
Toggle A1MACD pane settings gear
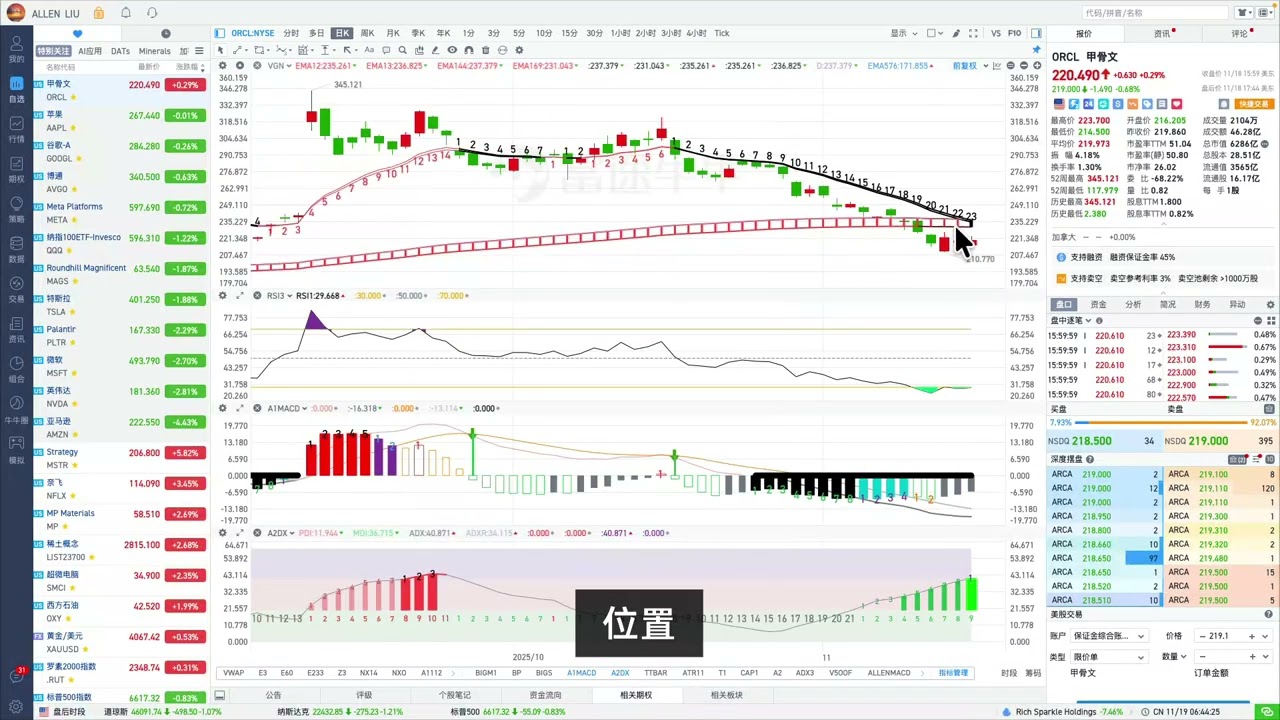pyautogui.click(x=224, y=408)
